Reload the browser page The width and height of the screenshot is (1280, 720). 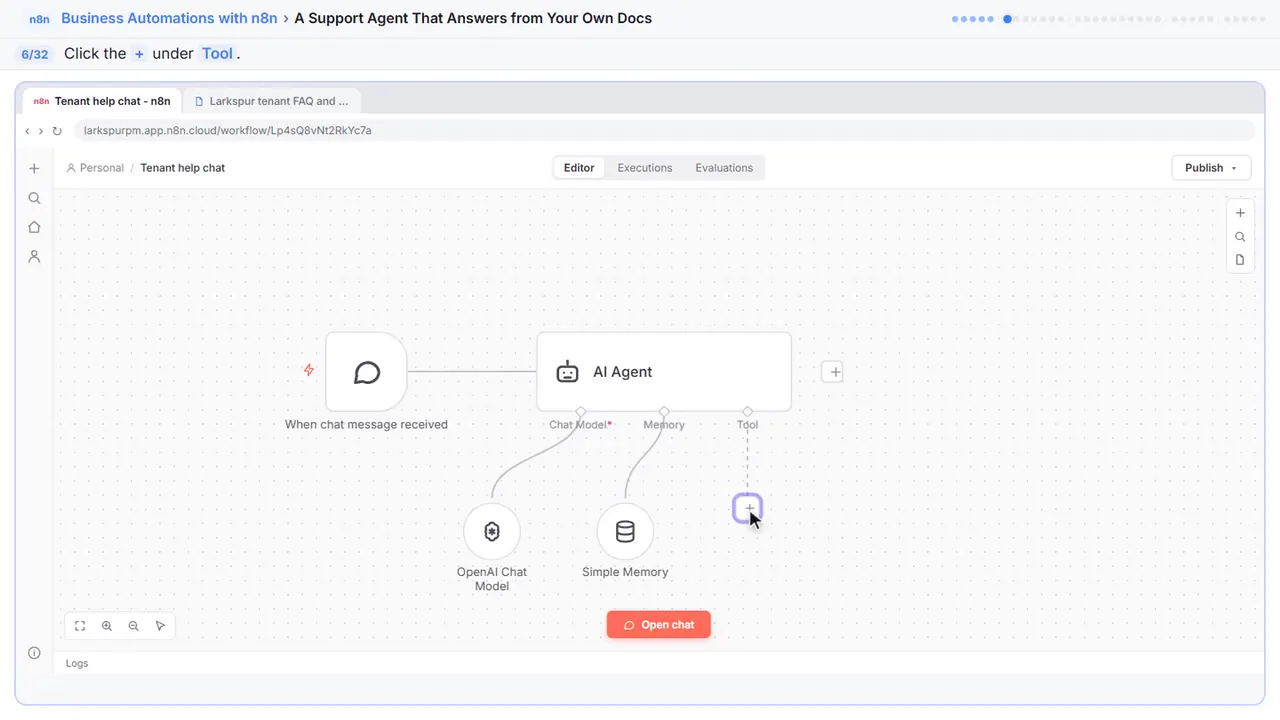point(57,131)
